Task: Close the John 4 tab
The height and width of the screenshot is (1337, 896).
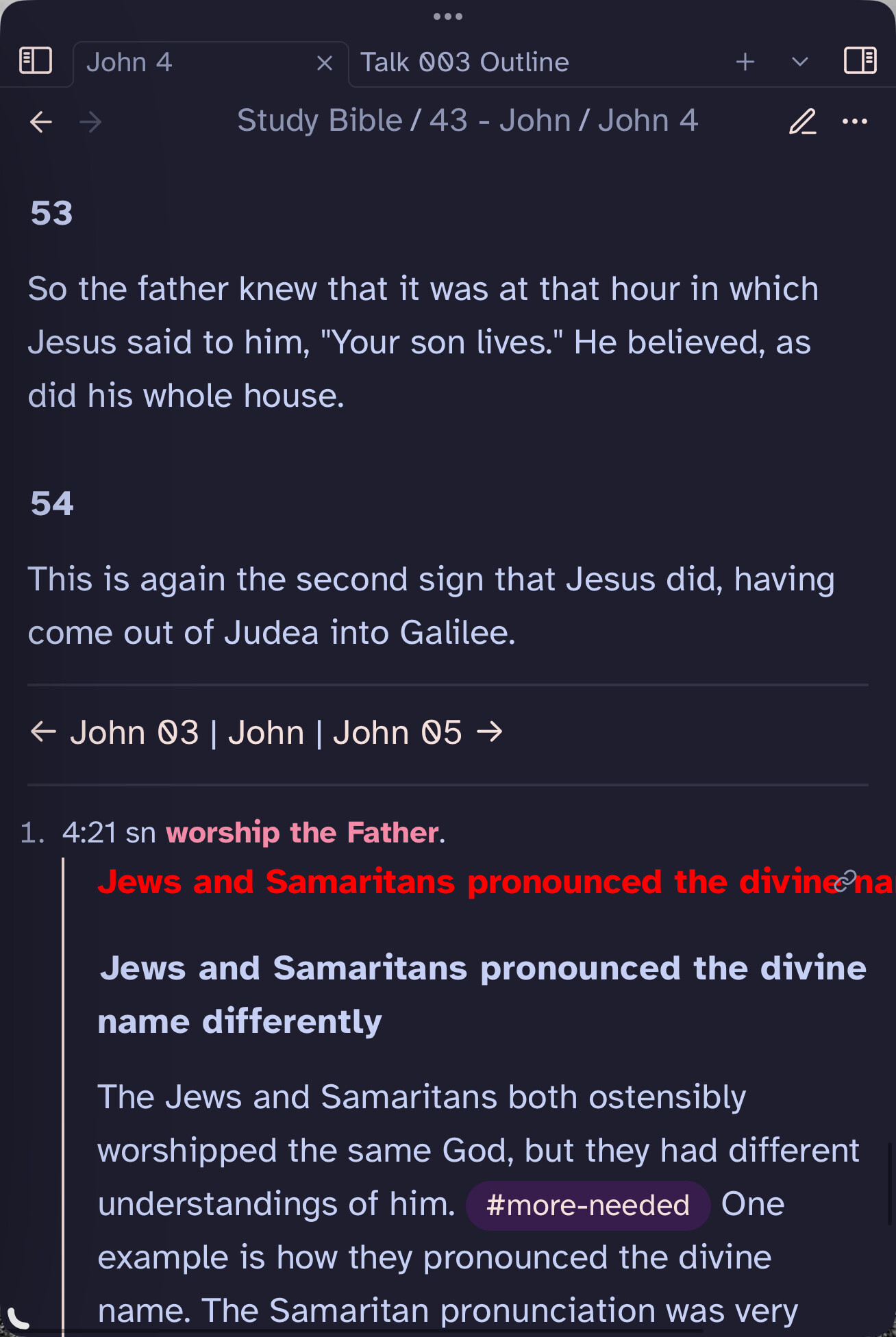Action: point(325,64)
